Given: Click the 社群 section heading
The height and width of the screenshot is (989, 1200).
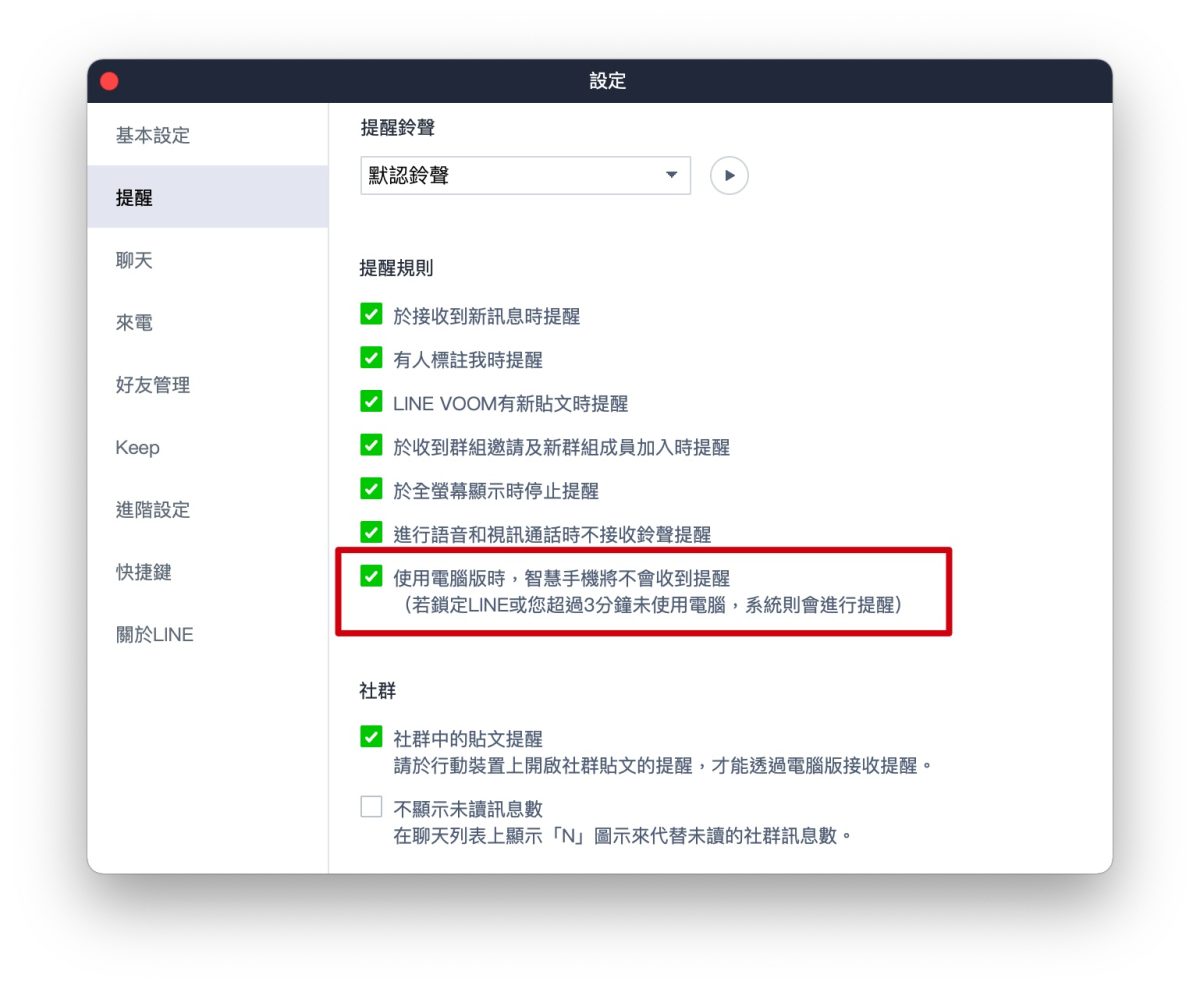Looking at the screenshot, I should pos(378,690).
